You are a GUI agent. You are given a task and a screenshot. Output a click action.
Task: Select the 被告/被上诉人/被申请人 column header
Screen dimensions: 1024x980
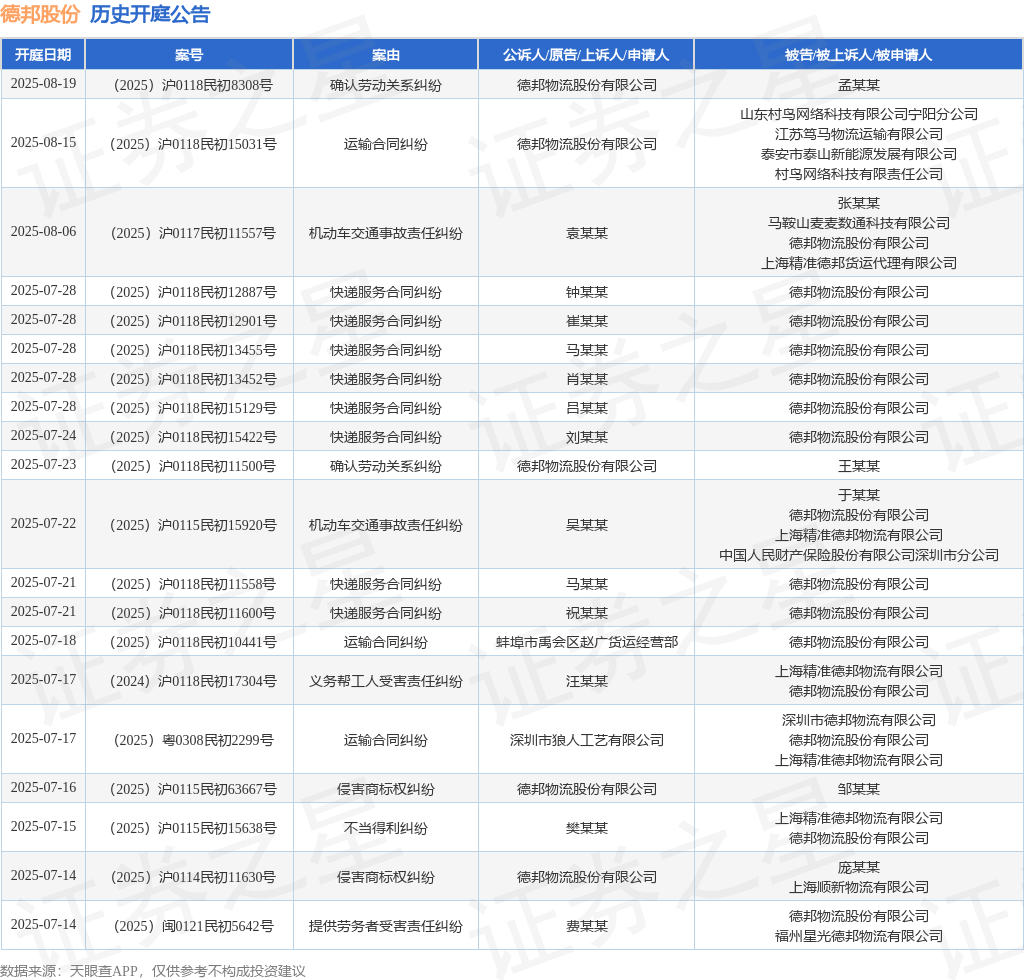(x=858, y=55)
